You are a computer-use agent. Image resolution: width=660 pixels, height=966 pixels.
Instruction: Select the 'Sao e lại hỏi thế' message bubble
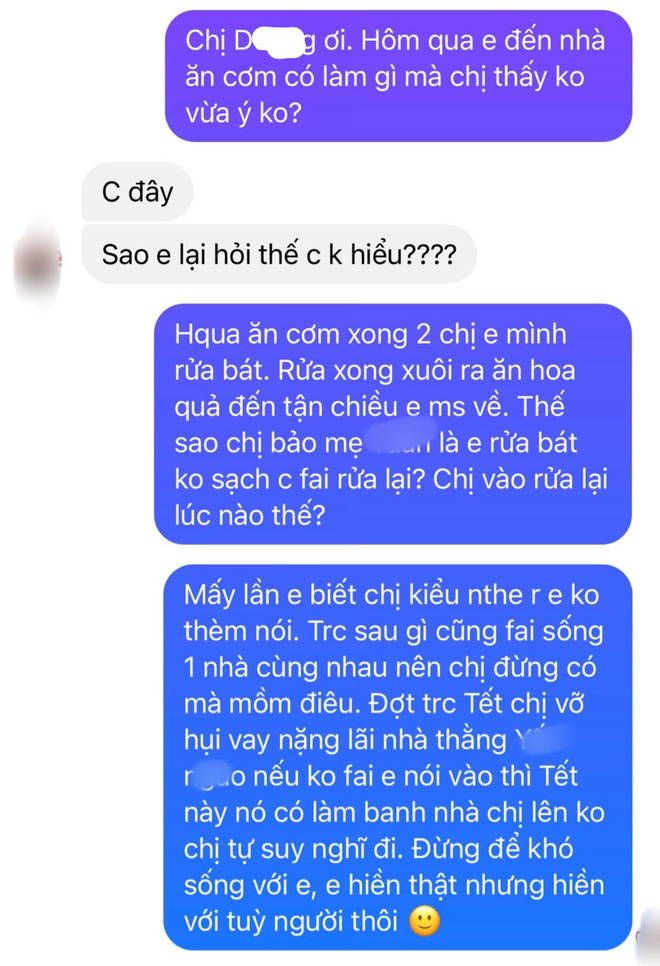279,254
